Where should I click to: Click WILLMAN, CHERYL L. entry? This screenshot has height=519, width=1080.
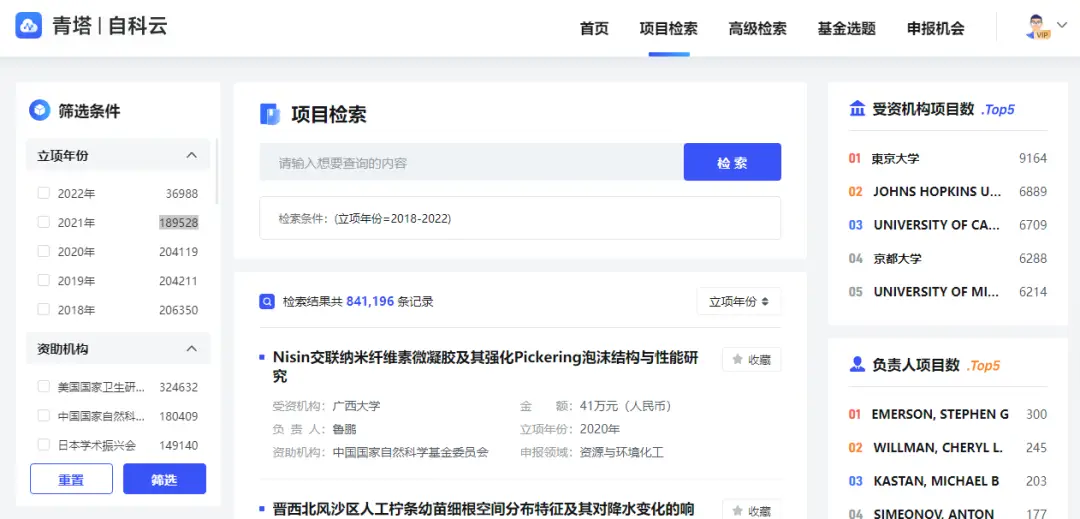[938, 447]
